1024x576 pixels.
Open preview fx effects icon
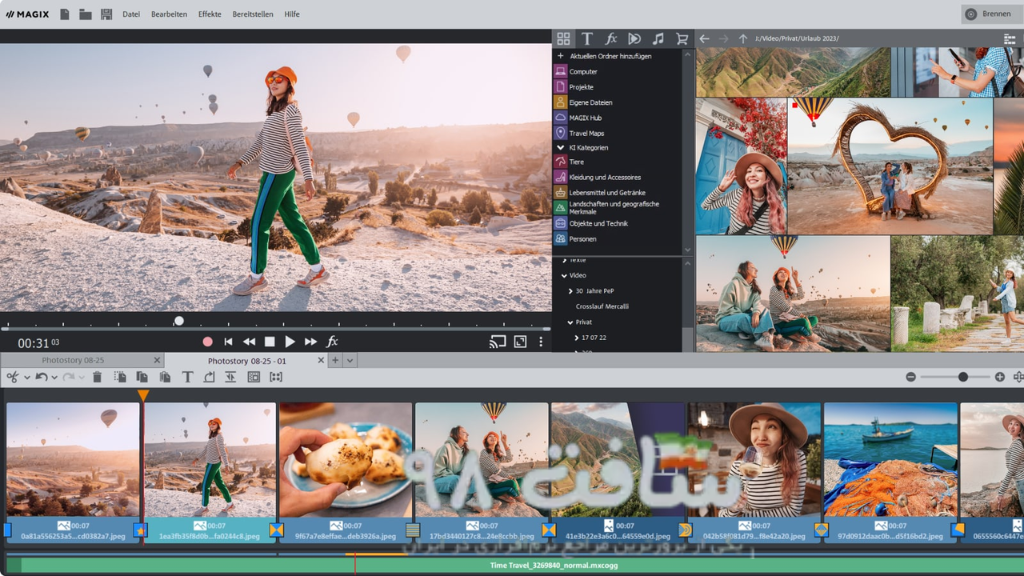coord(332,341)
